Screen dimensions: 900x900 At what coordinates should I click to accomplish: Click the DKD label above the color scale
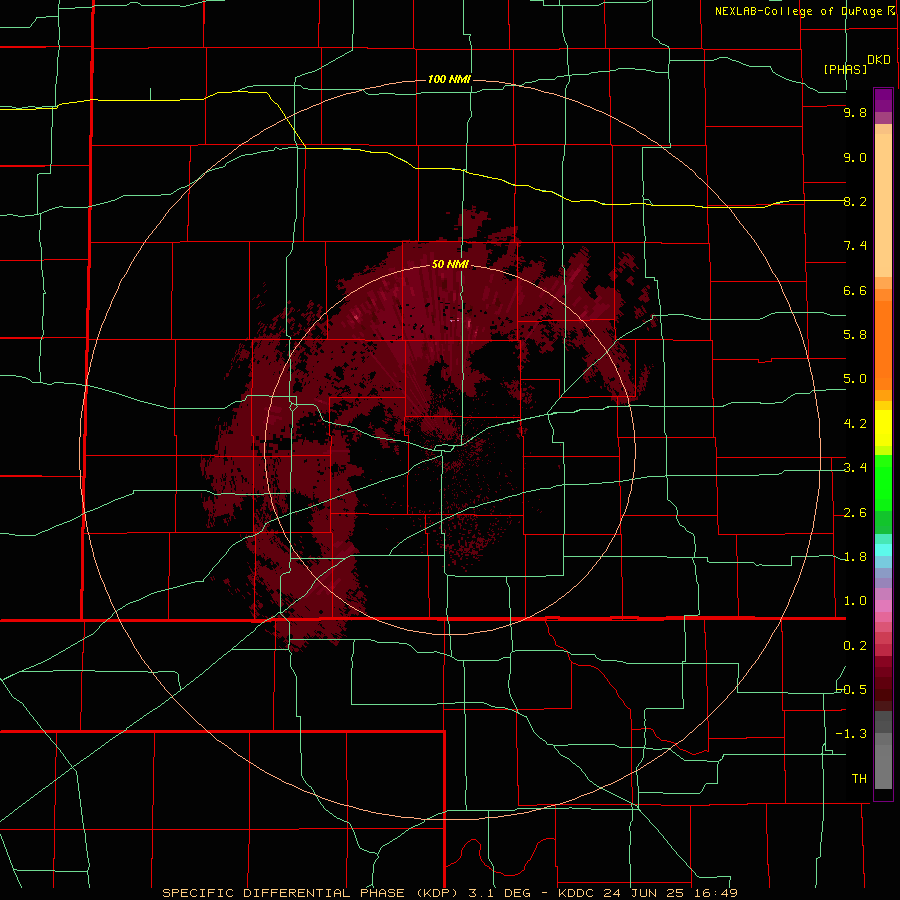click(879, 60)
